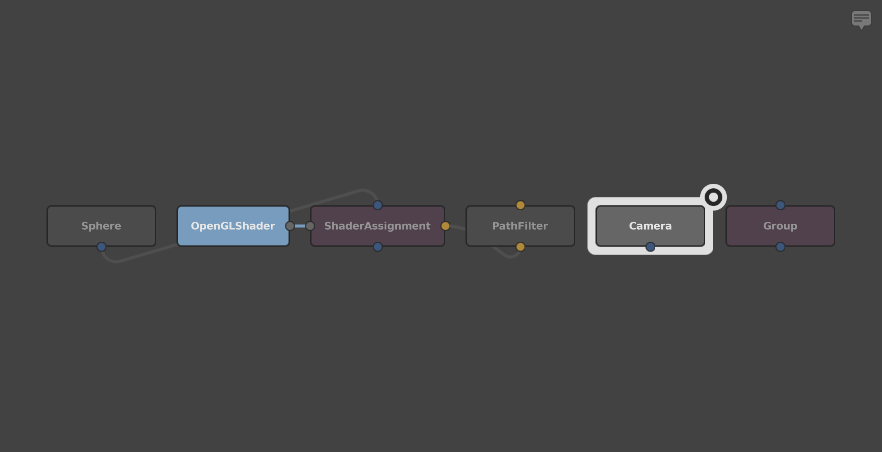Select the PathFilter node
Image resolution: width=882 pixels, height=452 pixels.
(520, 226)
